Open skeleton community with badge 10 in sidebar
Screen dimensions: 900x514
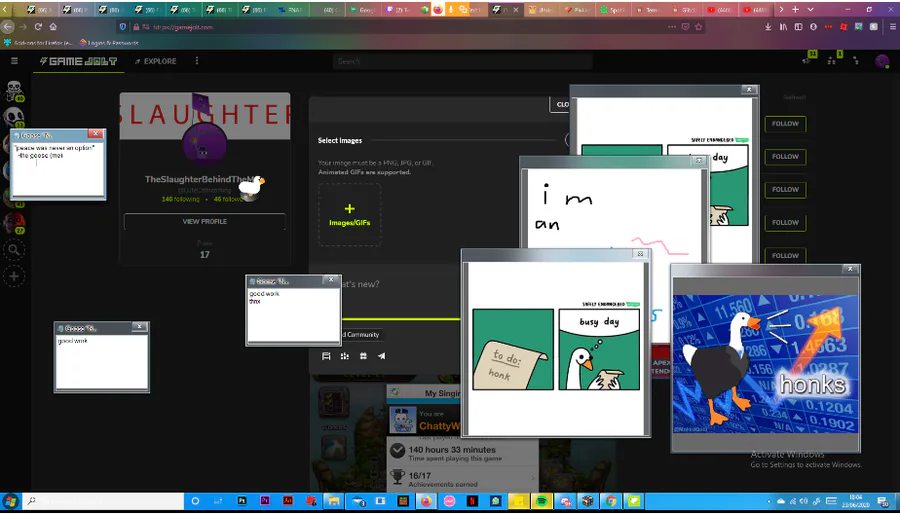[14, 90]
